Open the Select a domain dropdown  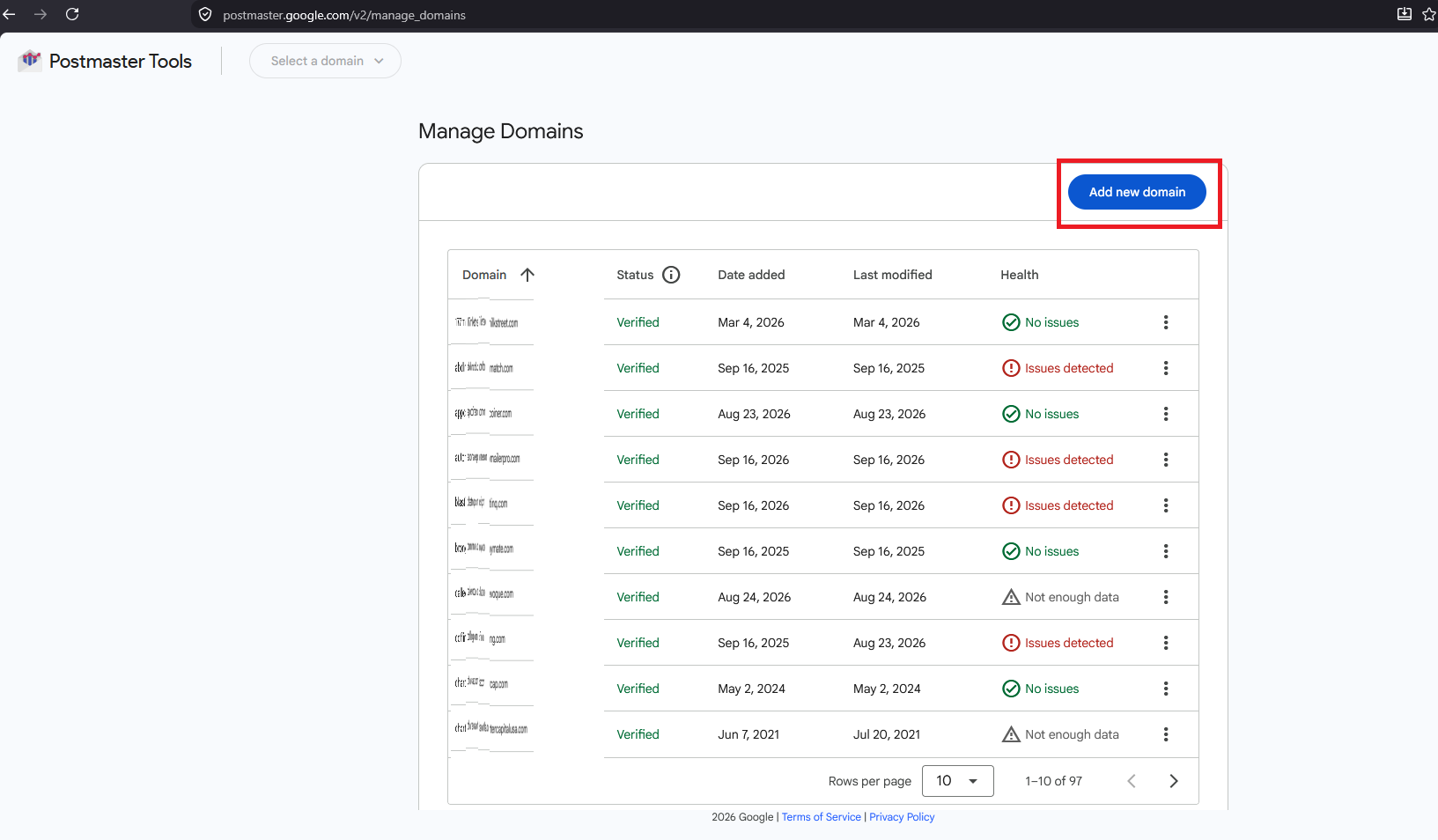tap(325, 61)
